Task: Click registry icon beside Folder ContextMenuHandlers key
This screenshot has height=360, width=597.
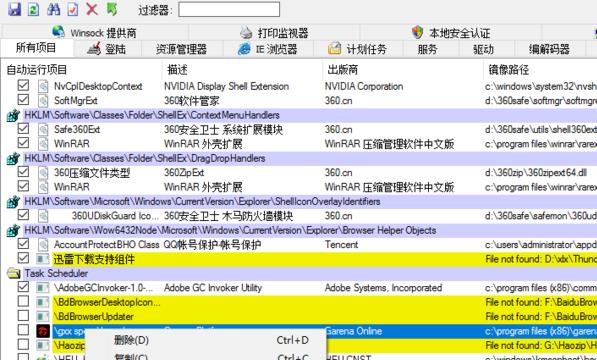Action: pyautogui.click(x=13, y=115)
